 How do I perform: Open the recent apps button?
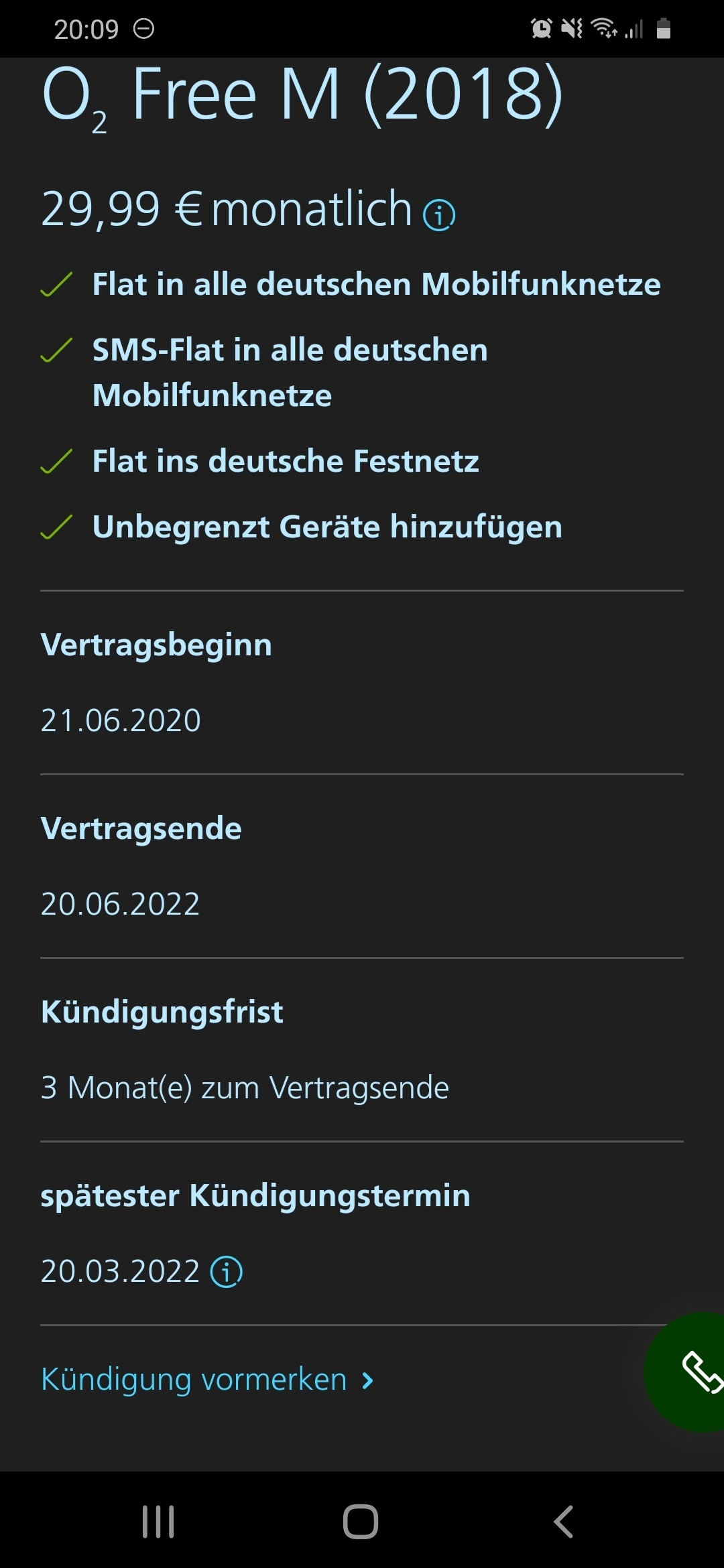[x=158, y=1522]
